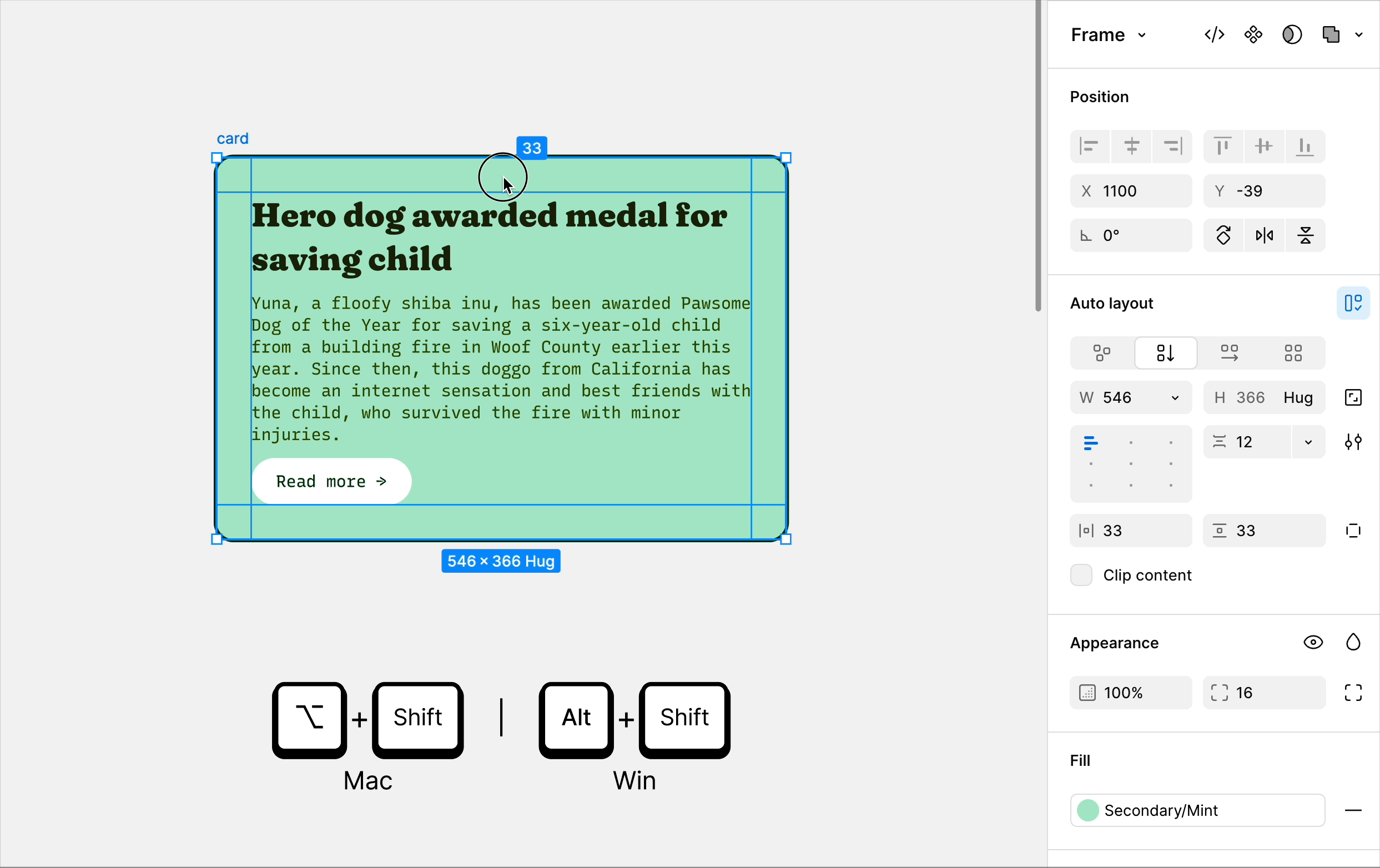Viewport: 1380px width, 868px height.
Task: Select vertical auto layout direction
Action: coord(1165,353)
